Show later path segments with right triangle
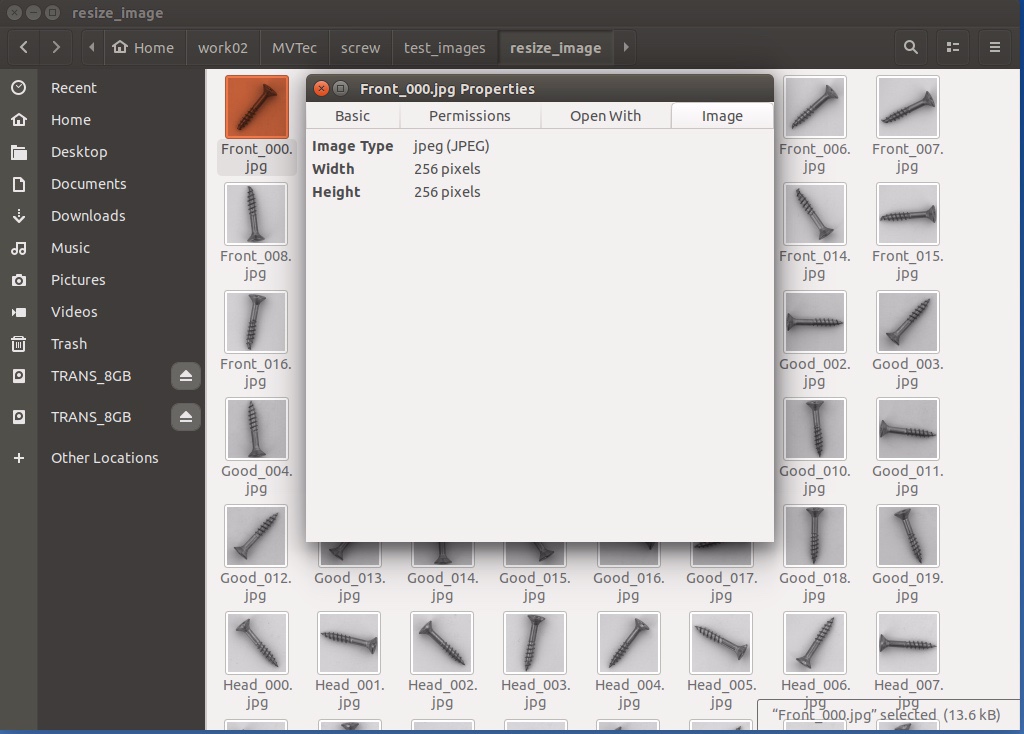This screenshot has height=734, width=1024. click(x=626, y=47)
